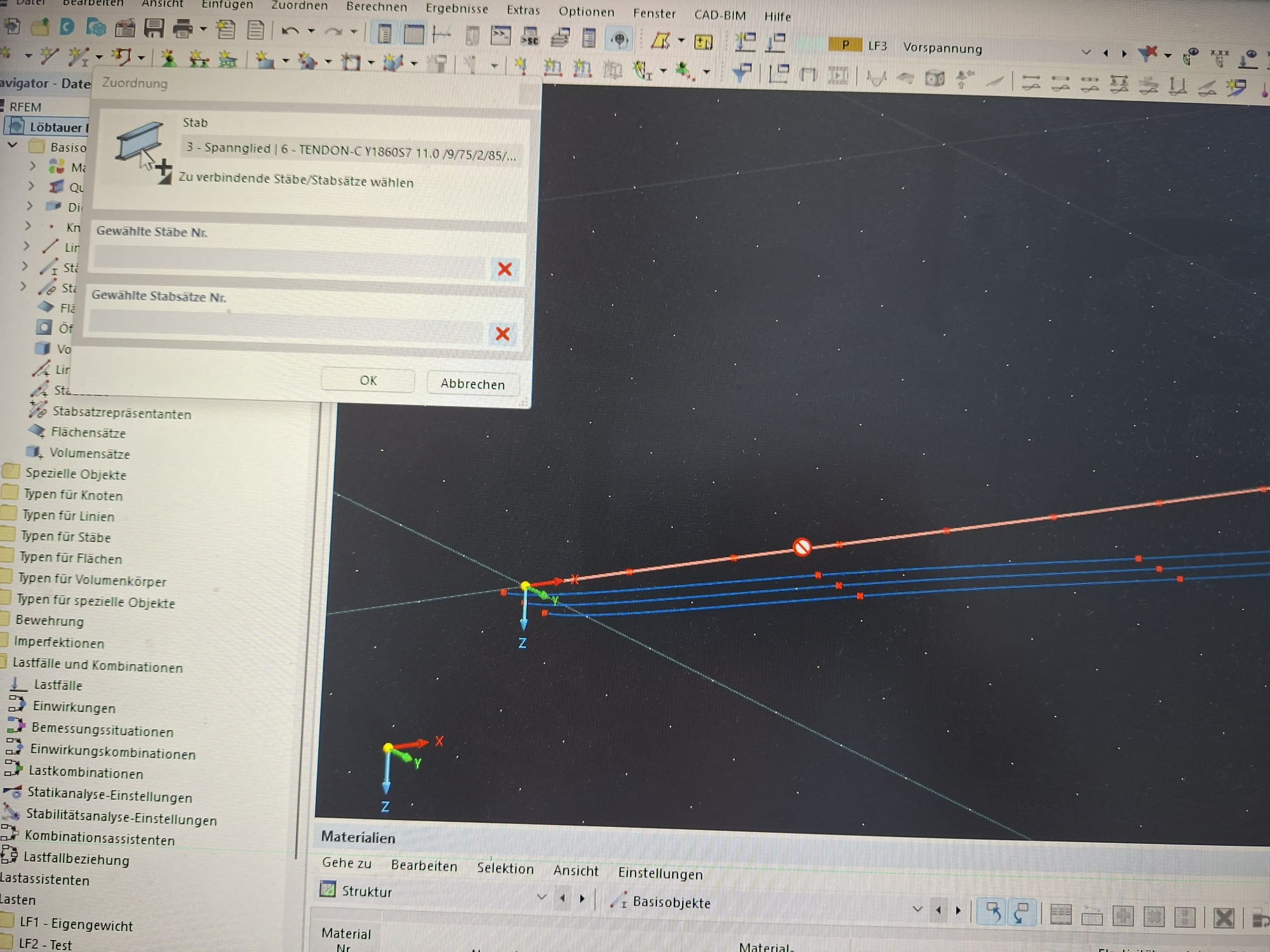
Task: Click the new nodal support icon
Action: (168, 59)
